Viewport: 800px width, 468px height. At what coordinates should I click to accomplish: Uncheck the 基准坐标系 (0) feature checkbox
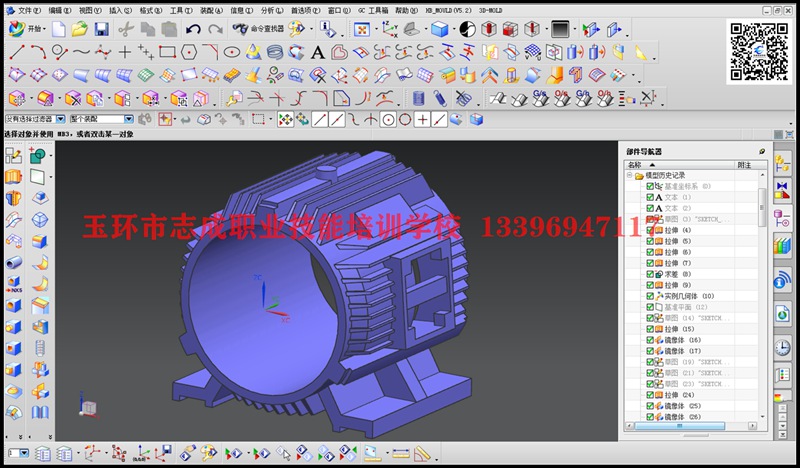pyautogui.click(x=650, y=186)
